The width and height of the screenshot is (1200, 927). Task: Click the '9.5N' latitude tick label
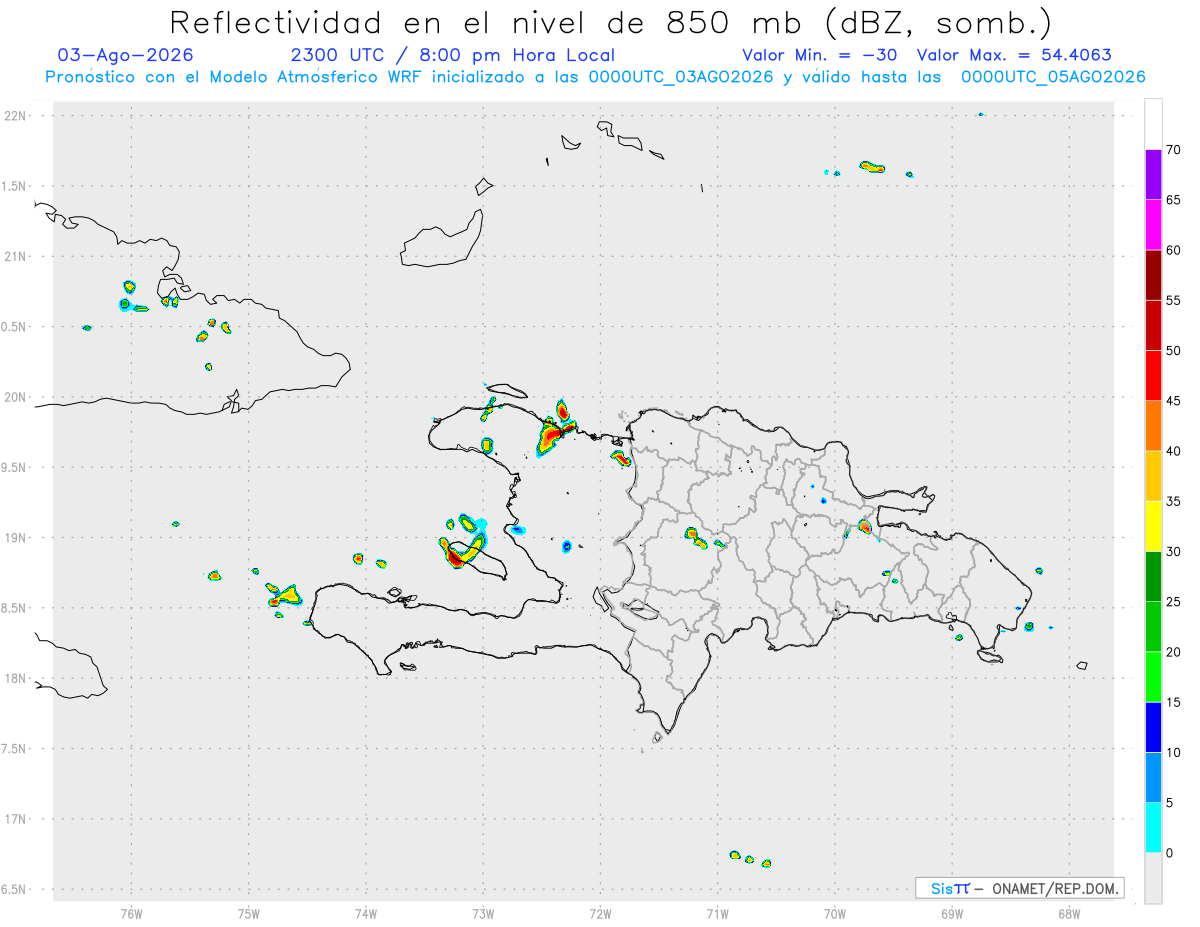15,467
